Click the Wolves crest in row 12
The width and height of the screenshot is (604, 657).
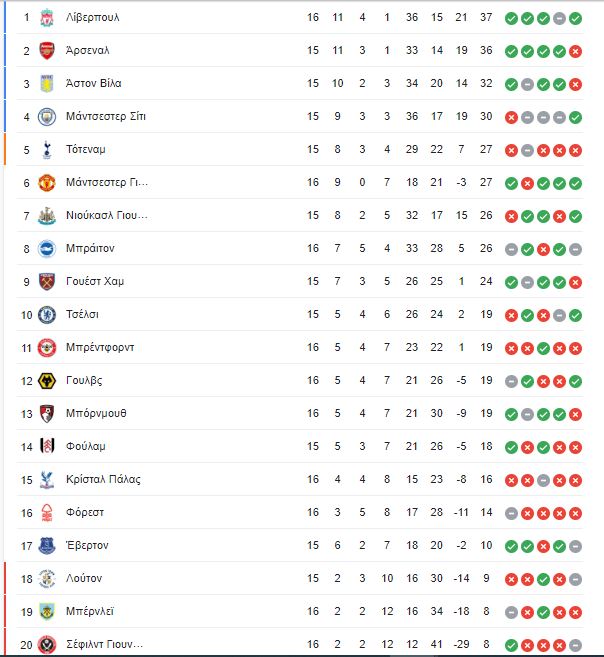coord(47,381)
